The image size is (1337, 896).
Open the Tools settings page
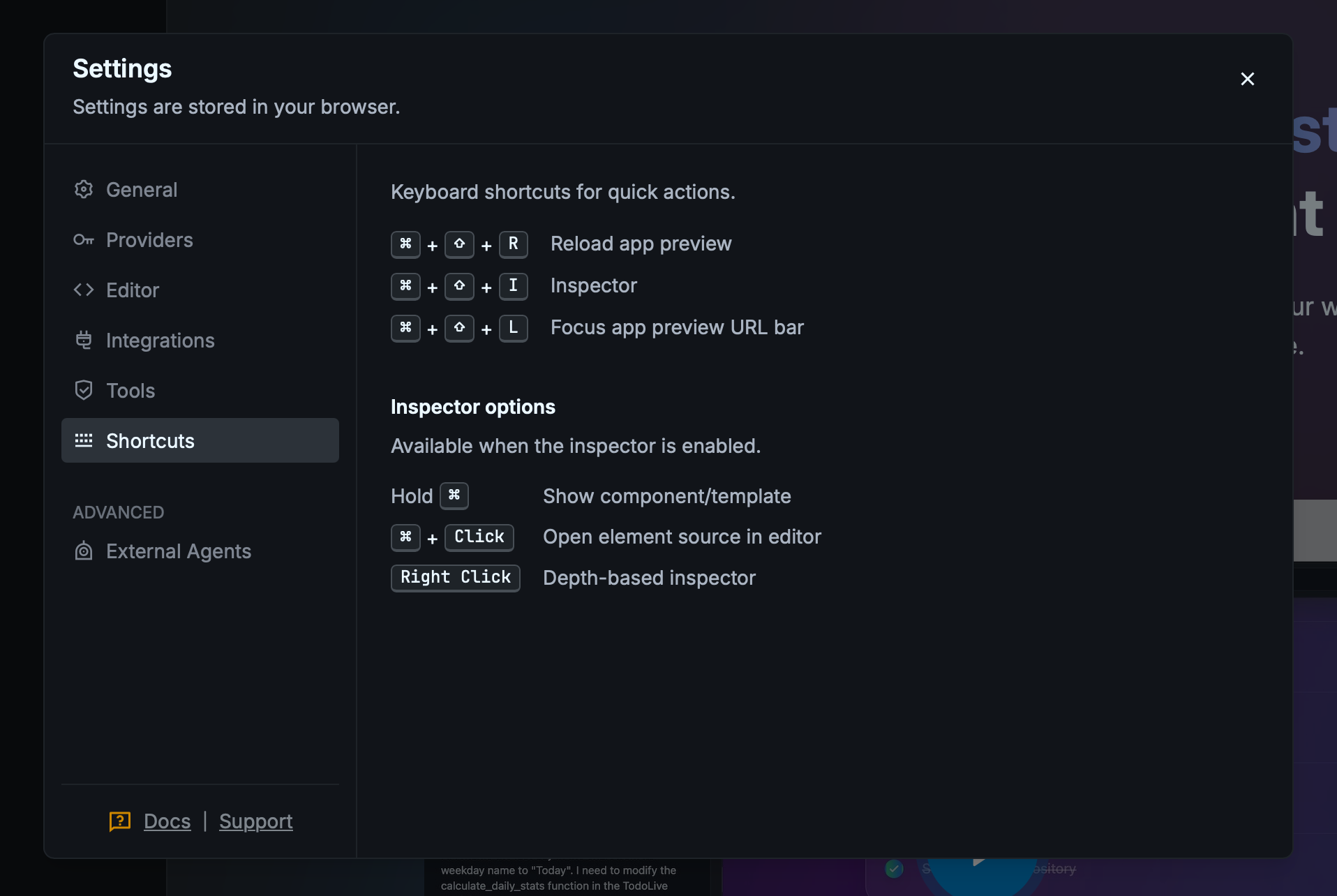pos(130,390)
